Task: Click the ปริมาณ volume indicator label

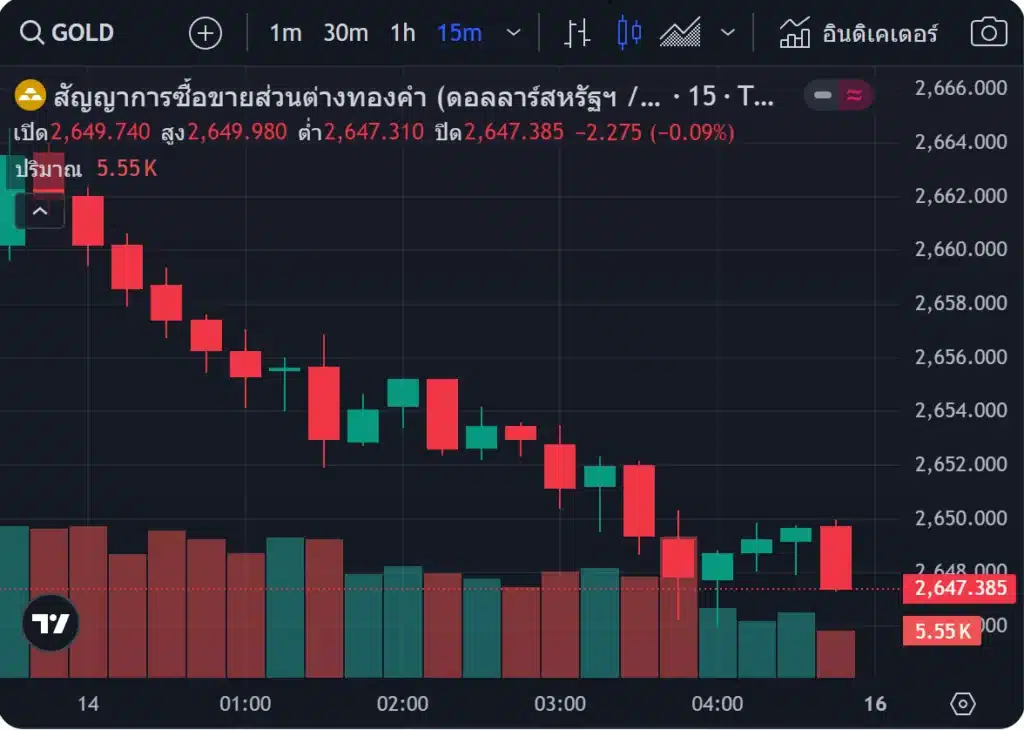Action: [x=48, y=169]
